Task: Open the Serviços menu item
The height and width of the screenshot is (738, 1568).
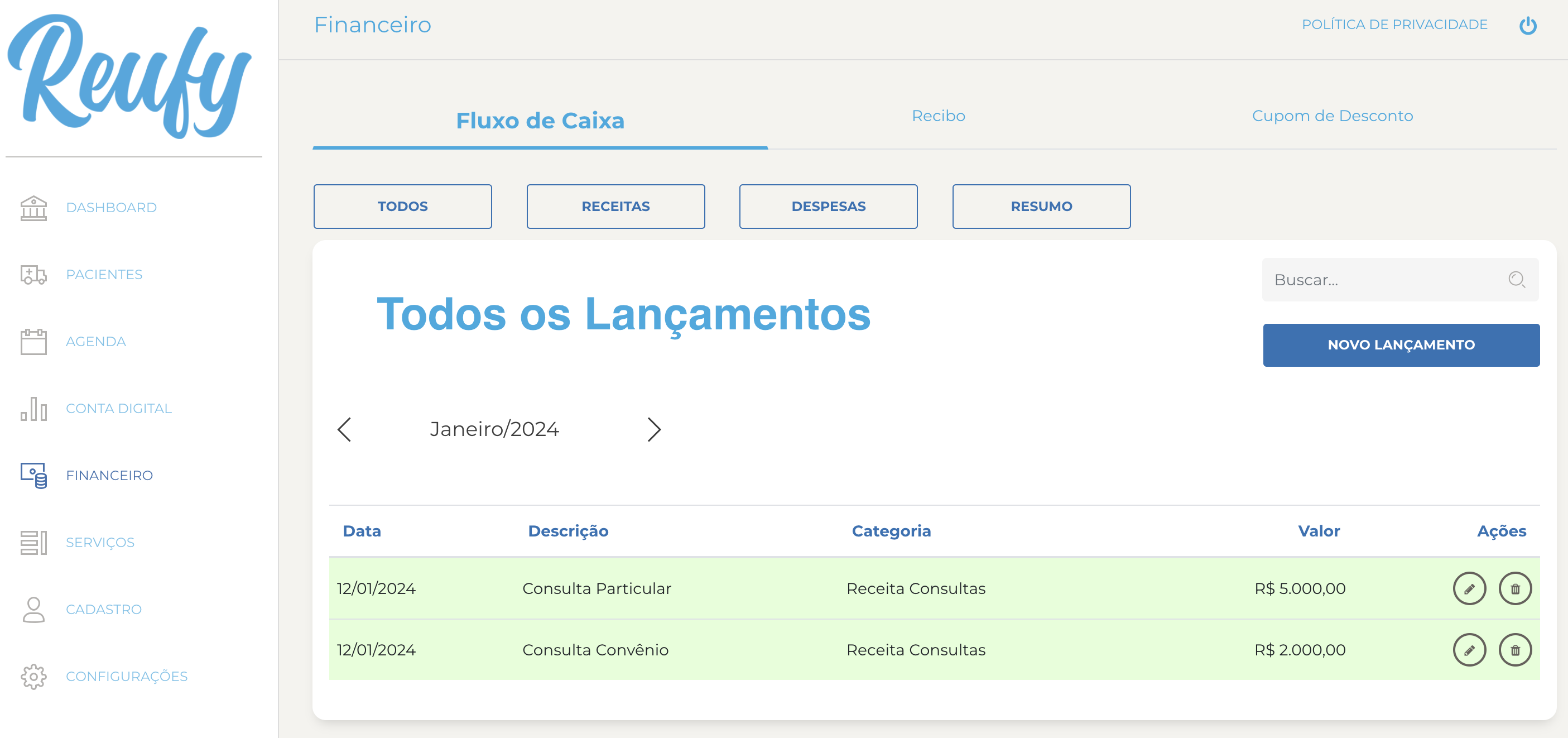Action: tap(100, 543)
